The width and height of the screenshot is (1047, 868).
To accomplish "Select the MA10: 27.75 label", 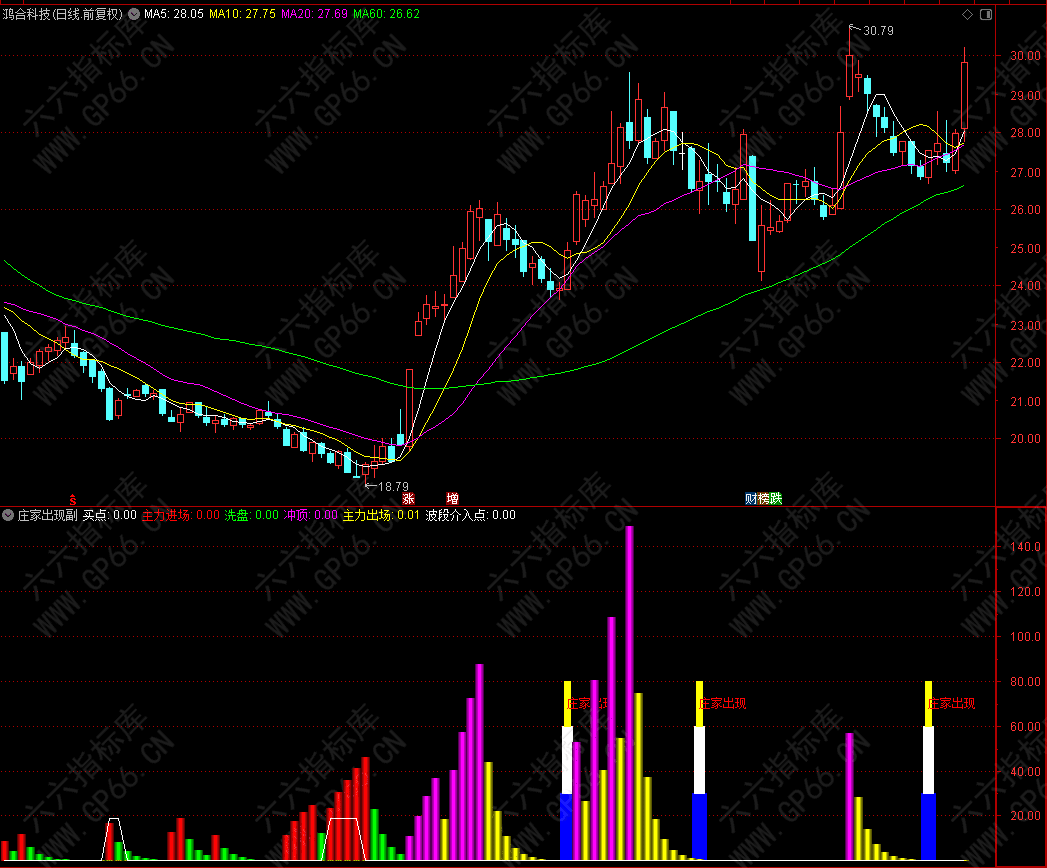I will pyautogui.click(x=242, y=14).
